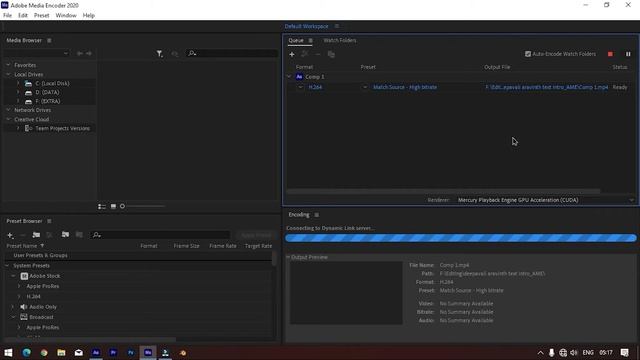The width and height of the screenshot is (640, 360).
Task: Click the output file path link
Action: (547, 87)
